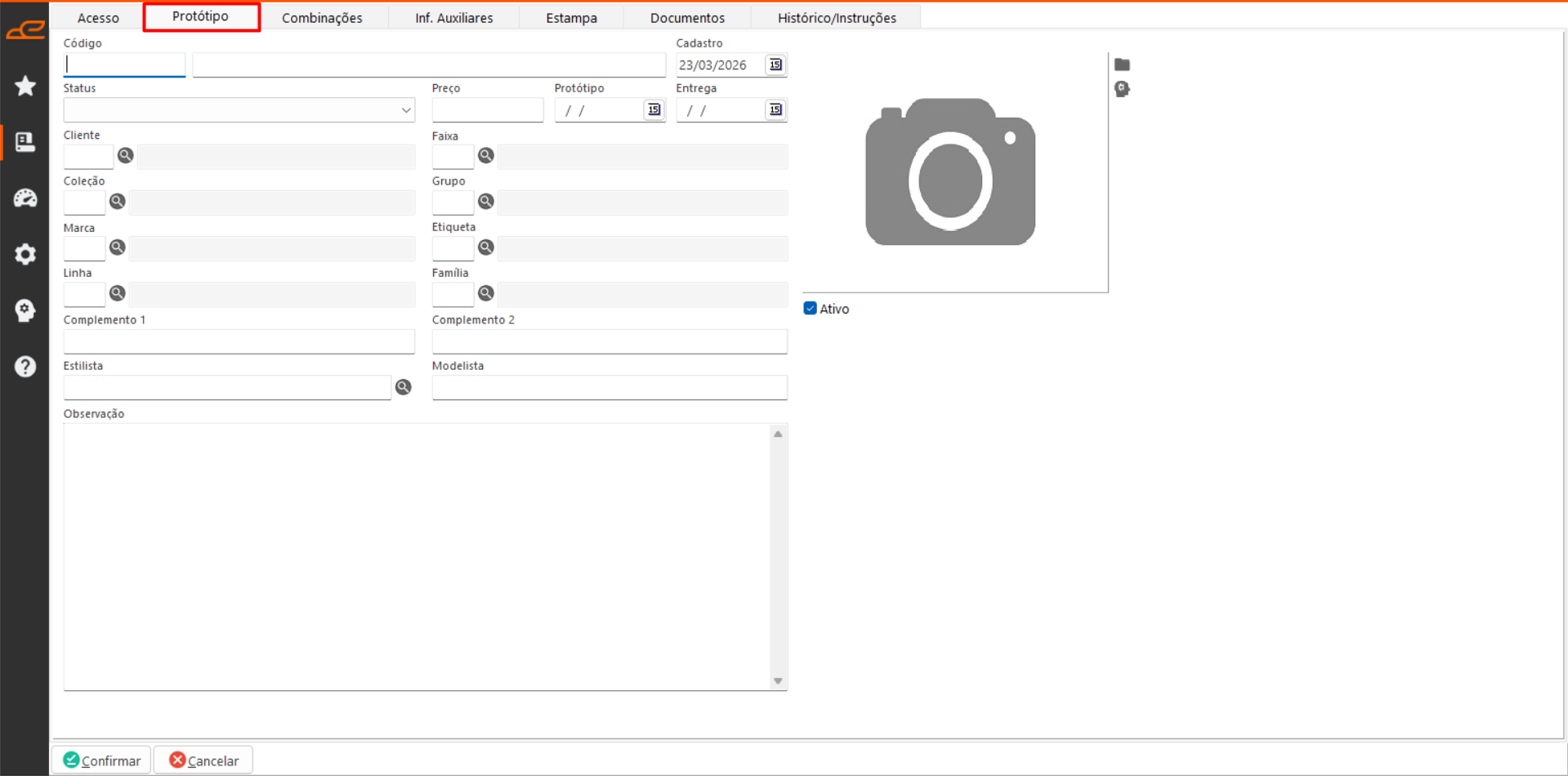Screen dimensions: 1568x776
Task: Open the Família search magnifier
Action: pyautogui.click(x=486, y=293)
